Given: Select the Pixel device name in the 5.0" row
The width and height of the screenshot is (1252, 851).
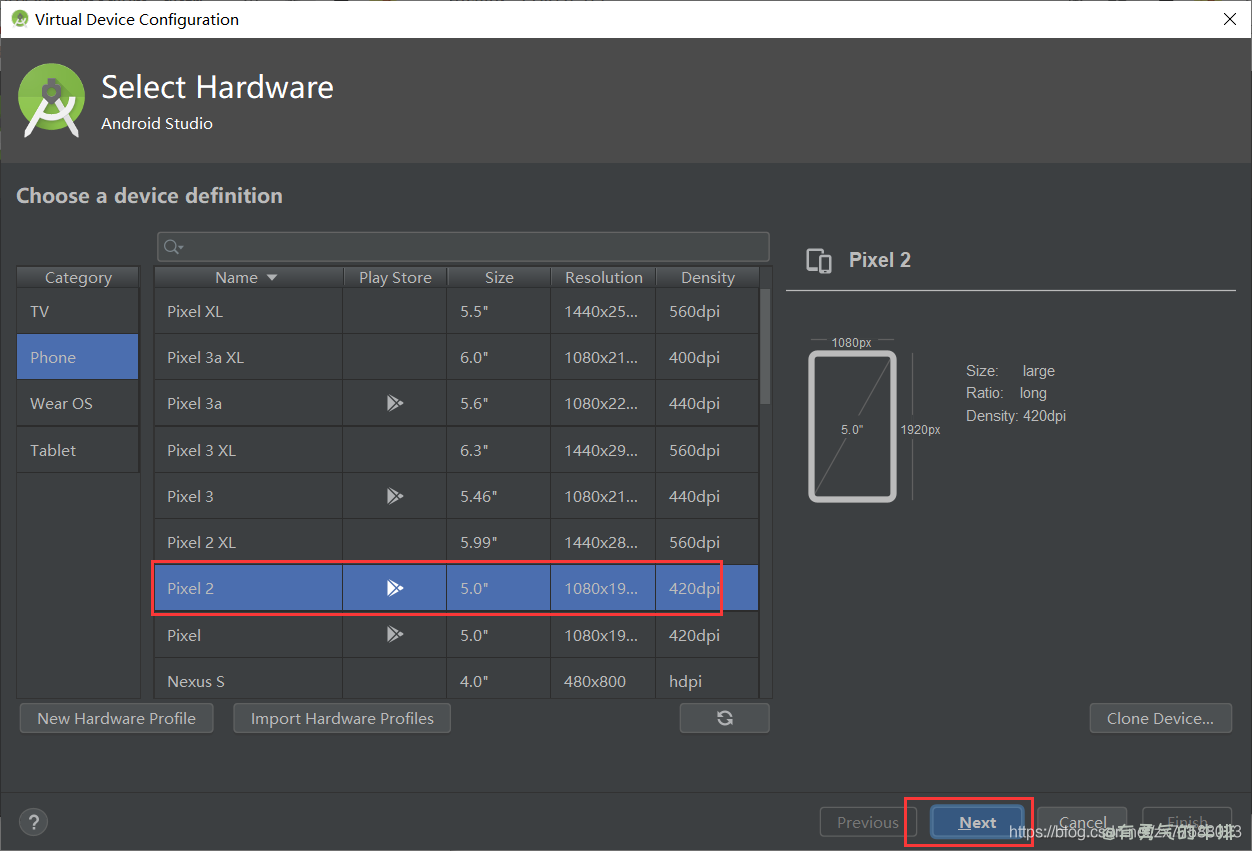Looking at the screenshot, I should [184, 635].
